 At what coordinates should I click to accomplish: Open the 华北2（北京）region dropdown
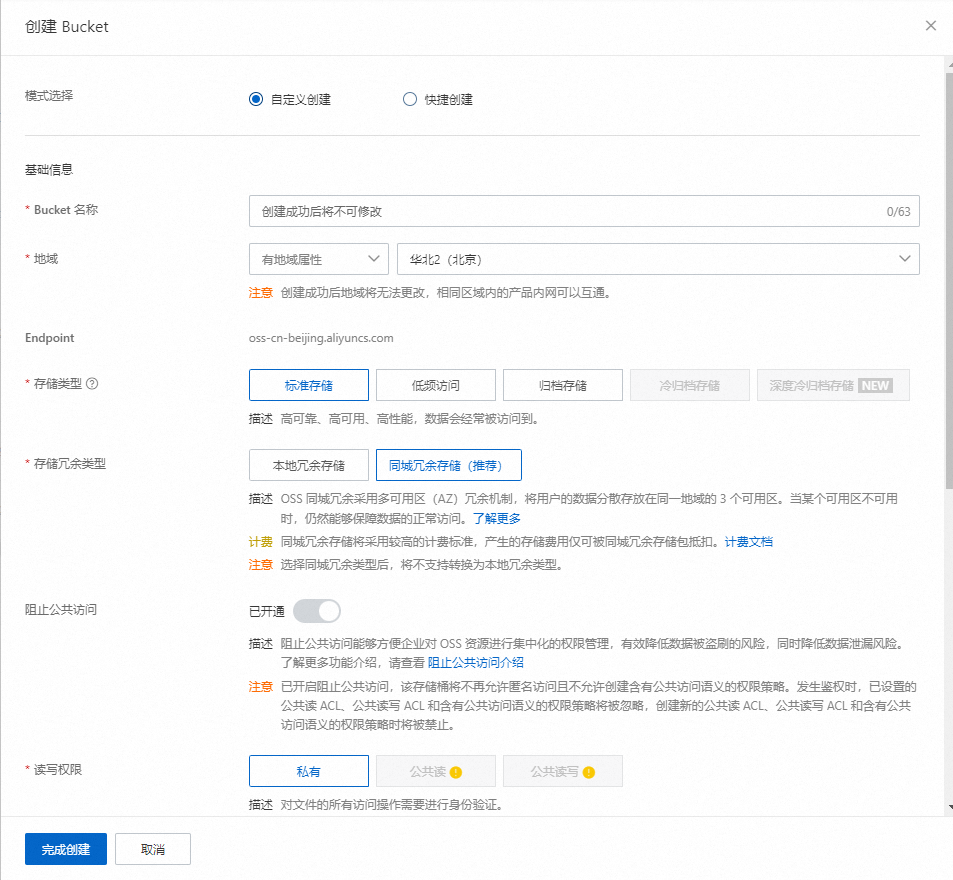pyautogui.click(x=658, y=259)
